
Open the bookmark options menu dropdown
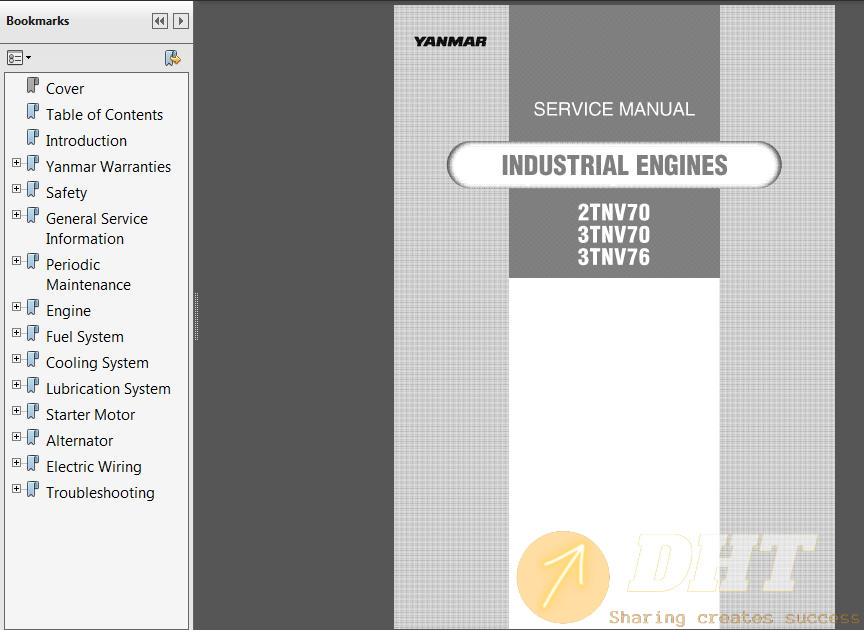(x=19, y=57)
